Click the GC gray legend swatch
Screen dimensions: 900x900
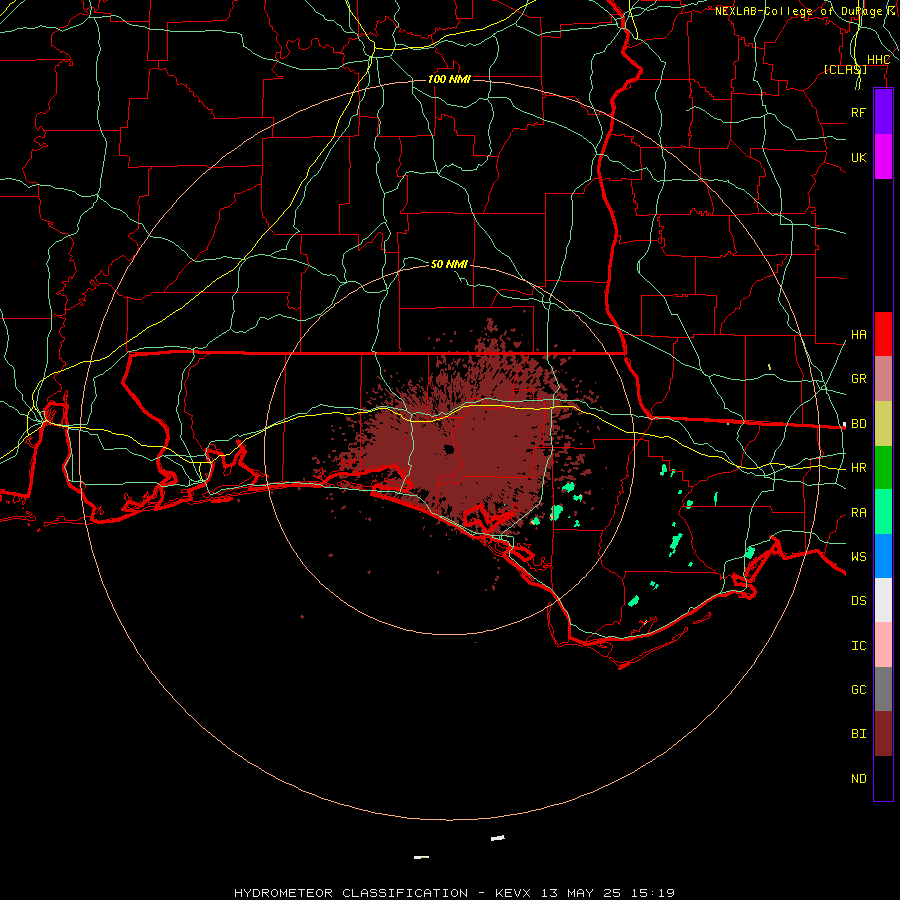883,689
